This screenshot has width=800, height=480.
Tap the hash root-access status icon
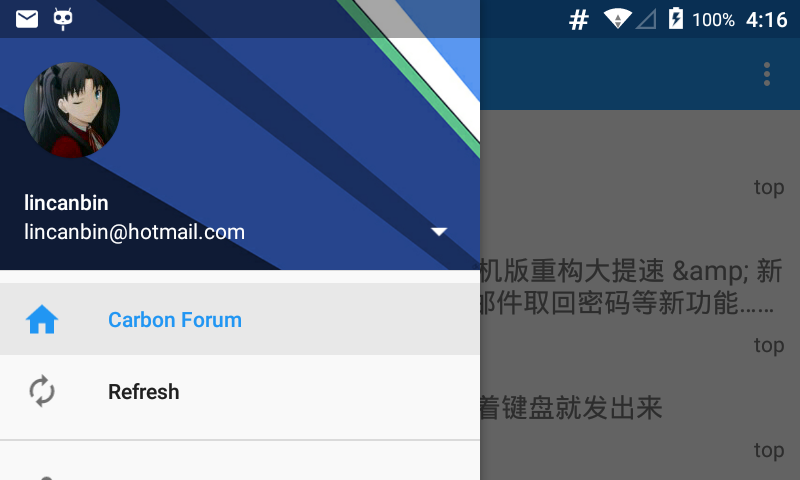click(579, 20)
